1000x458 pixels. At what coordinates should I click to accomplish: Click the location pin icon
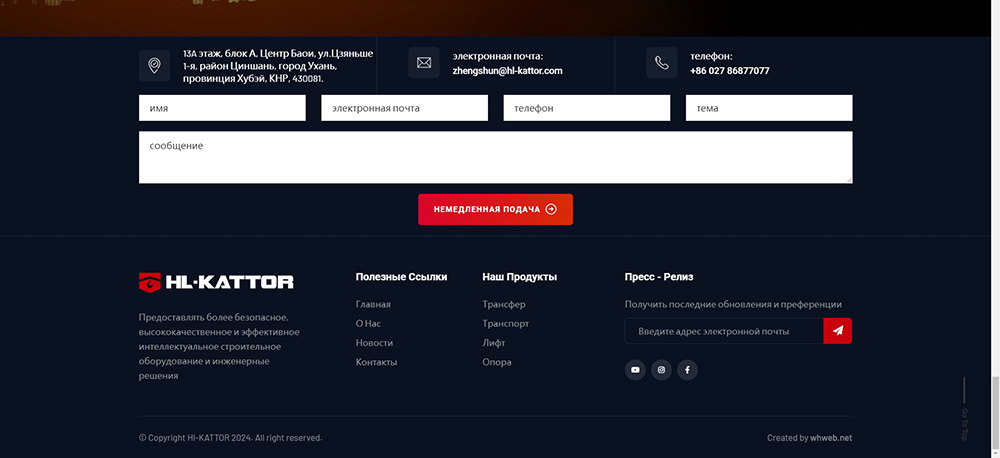(154, 65)
